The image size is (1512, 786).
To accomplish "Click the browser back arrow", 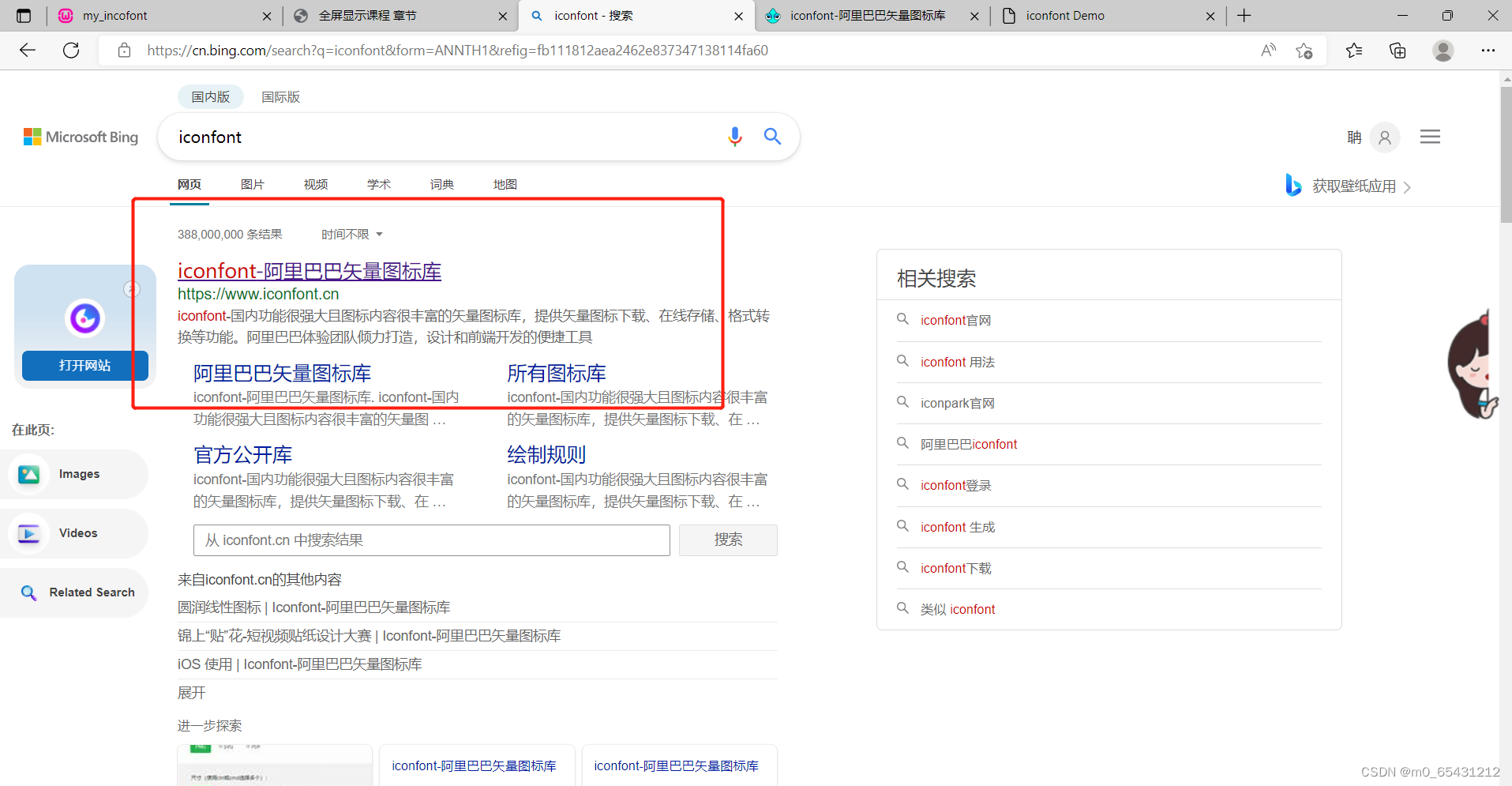I will (28, 51).
